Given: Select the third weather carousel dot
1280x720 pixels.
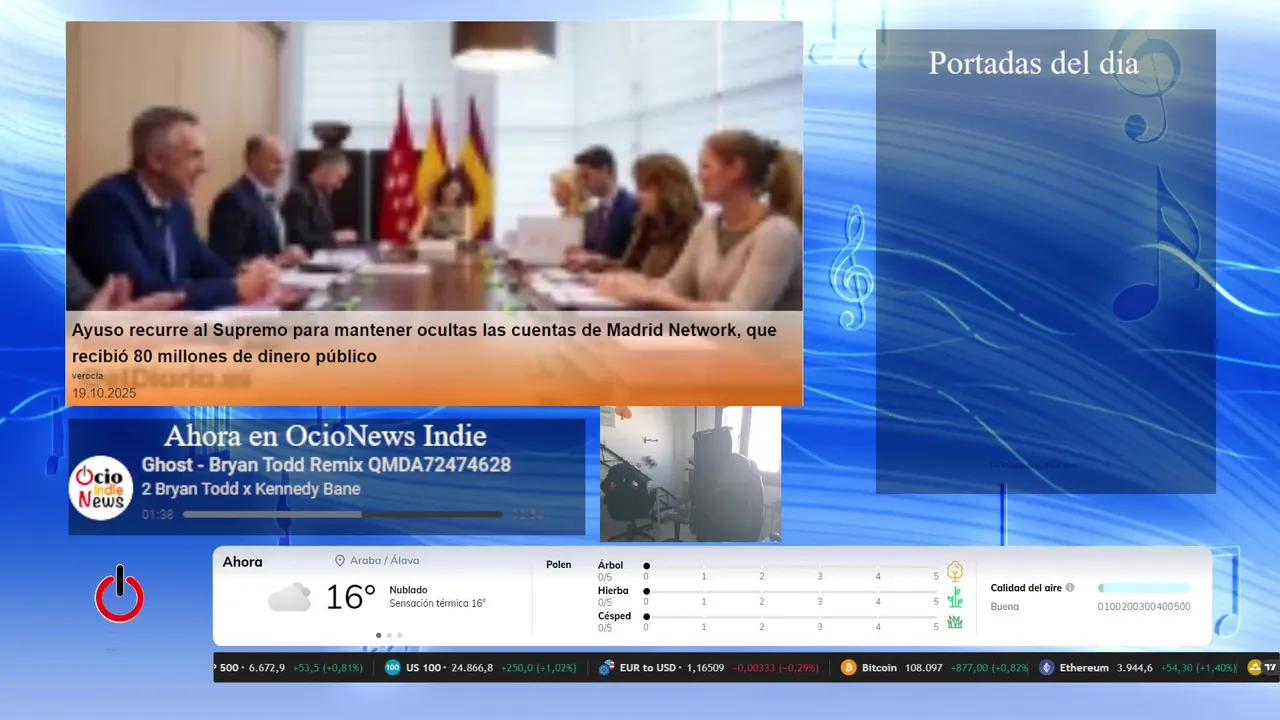Looking at the screenshot, I should 400,635.
